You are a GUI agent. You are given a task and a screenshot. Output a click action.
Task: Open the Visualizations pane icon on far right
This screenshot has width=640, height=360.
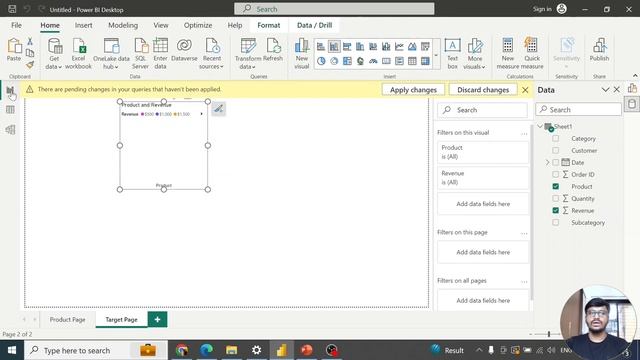(632, 88)
